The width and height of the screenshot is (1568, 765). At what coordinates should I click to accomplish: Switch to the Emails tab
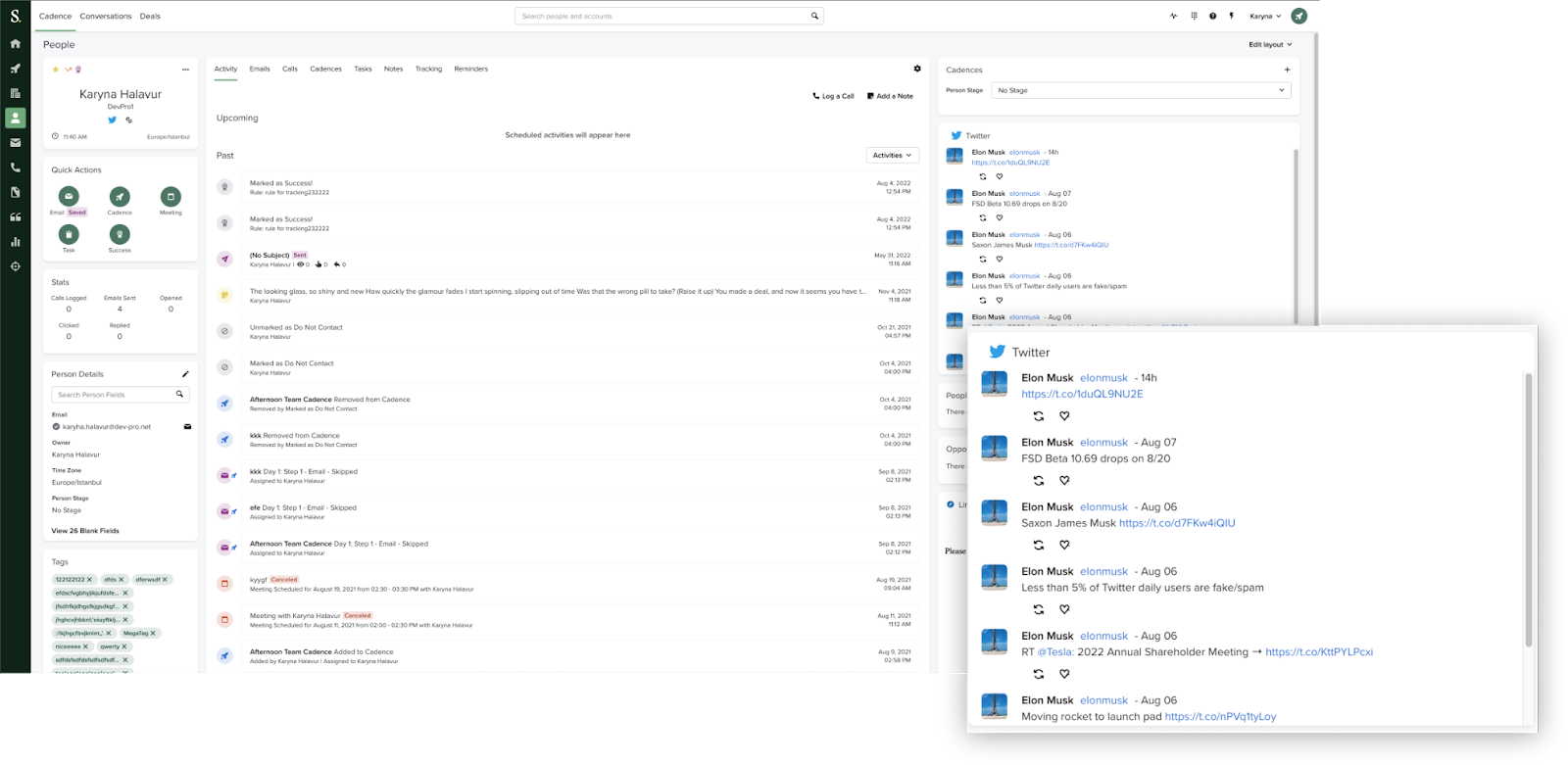pos(260,70)
